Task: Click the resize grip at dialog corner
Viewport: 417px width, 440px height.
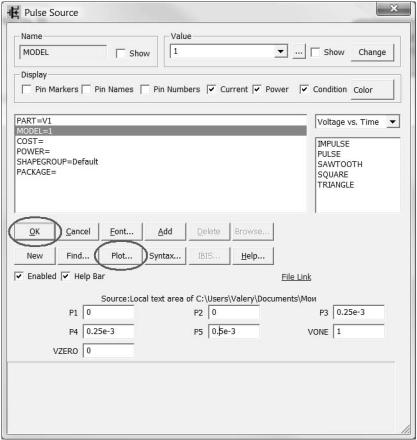Action: pos(406,429)
